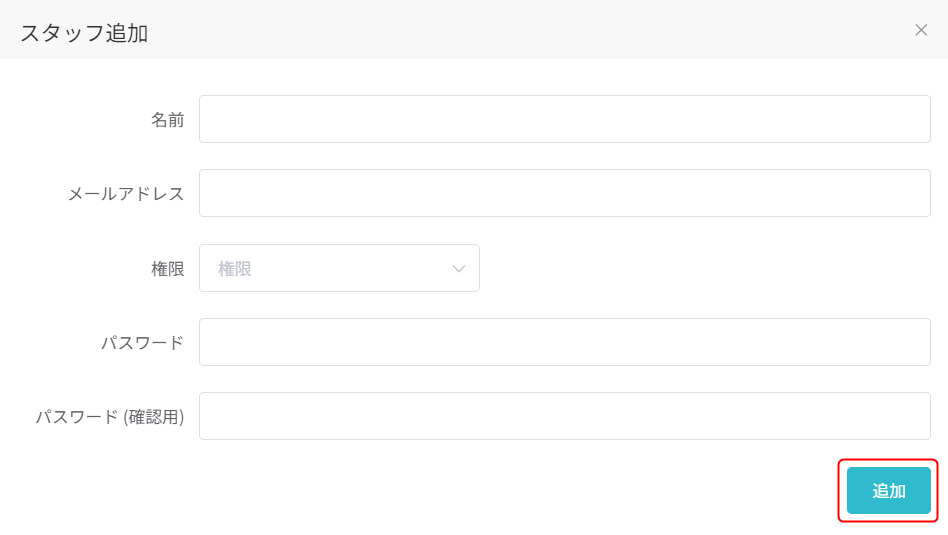948x535 pixels.
Task: Click into the メールアドレス input box
Action: 565,193
